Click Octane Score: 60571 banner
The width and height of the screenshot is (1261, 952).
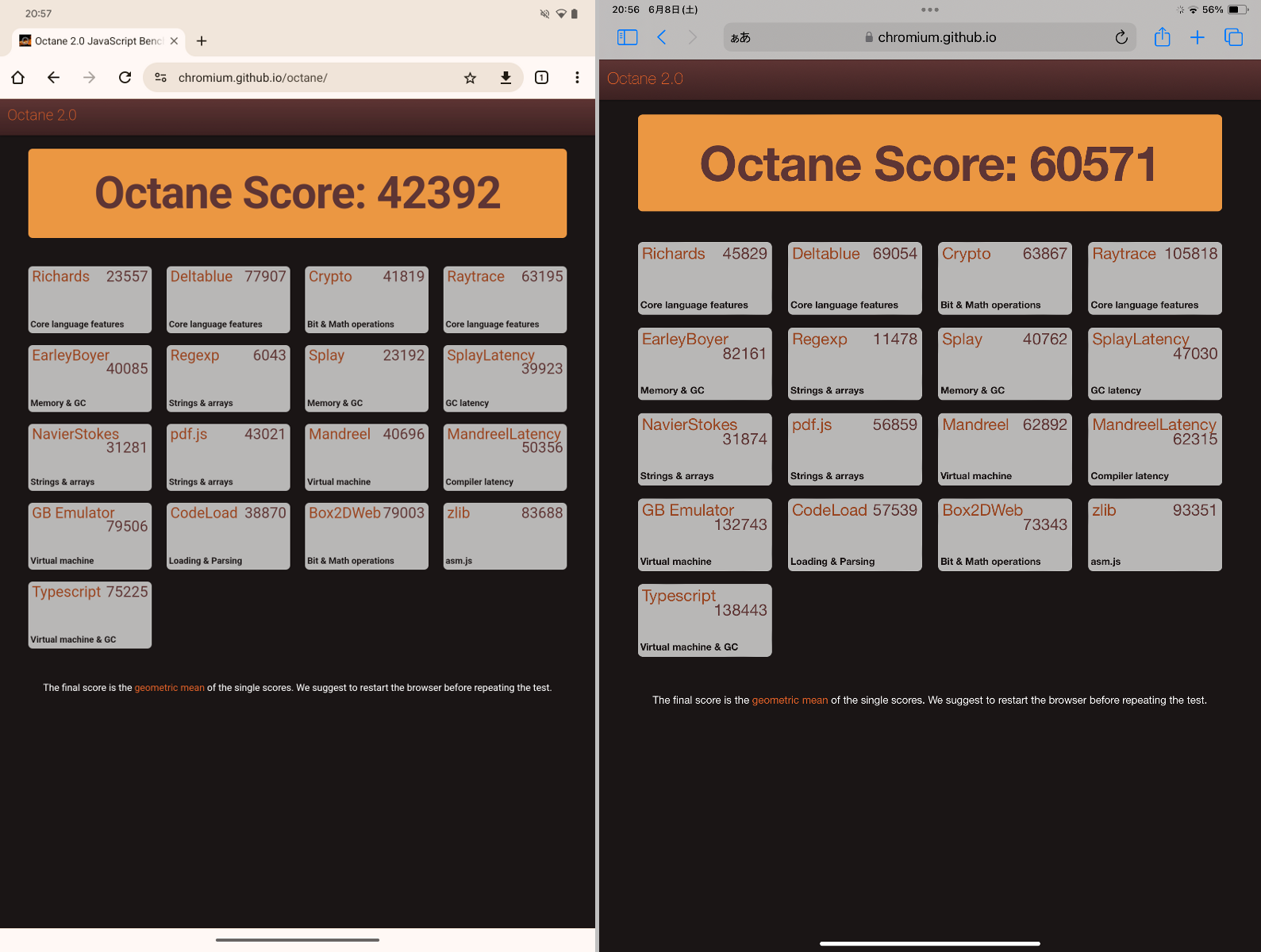[929, 163]
